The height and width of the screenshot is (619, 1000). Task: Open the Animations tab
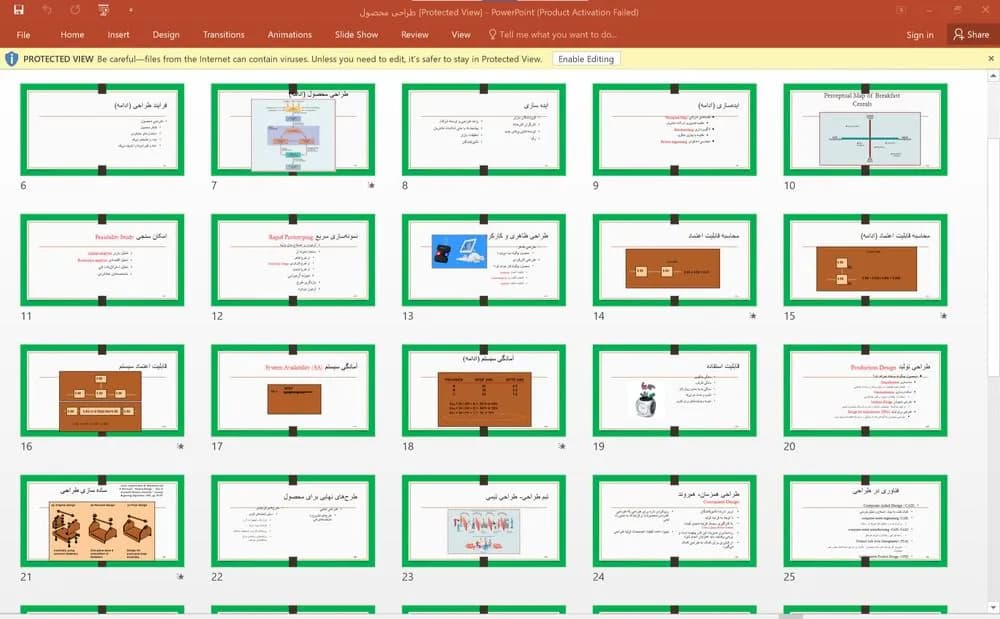coord(290,34)
